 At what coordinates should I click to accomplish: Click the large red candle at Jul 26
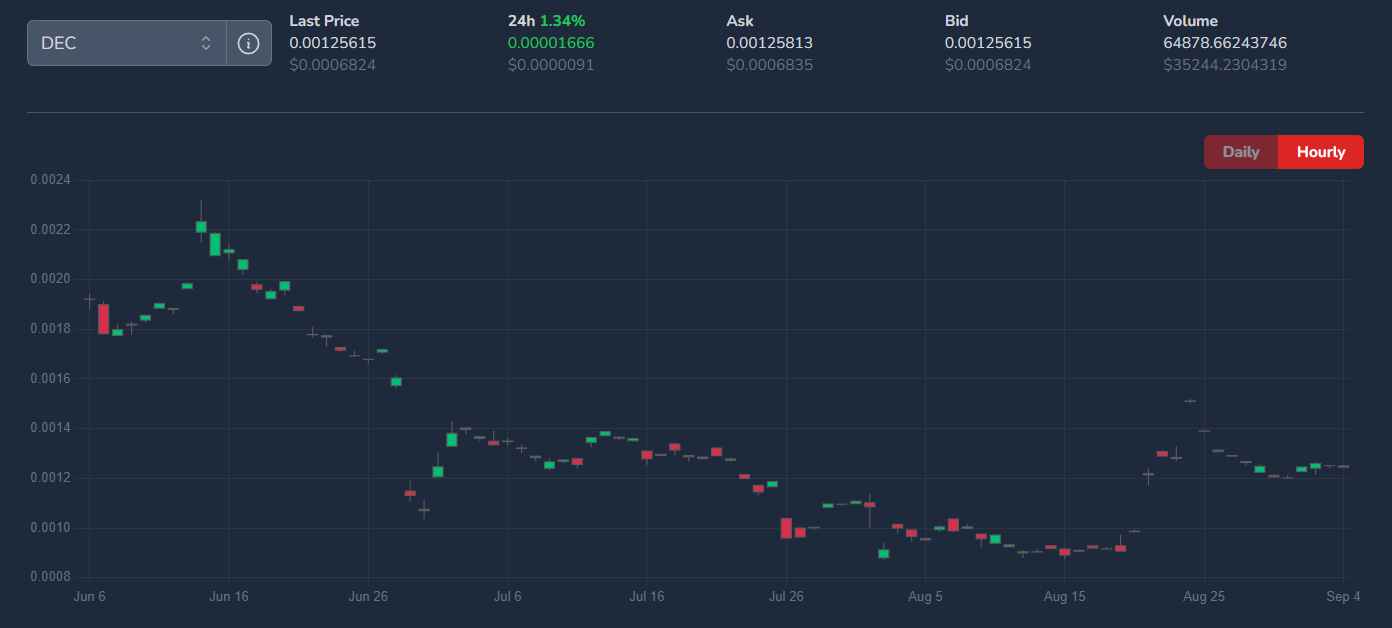pos(786,528)
